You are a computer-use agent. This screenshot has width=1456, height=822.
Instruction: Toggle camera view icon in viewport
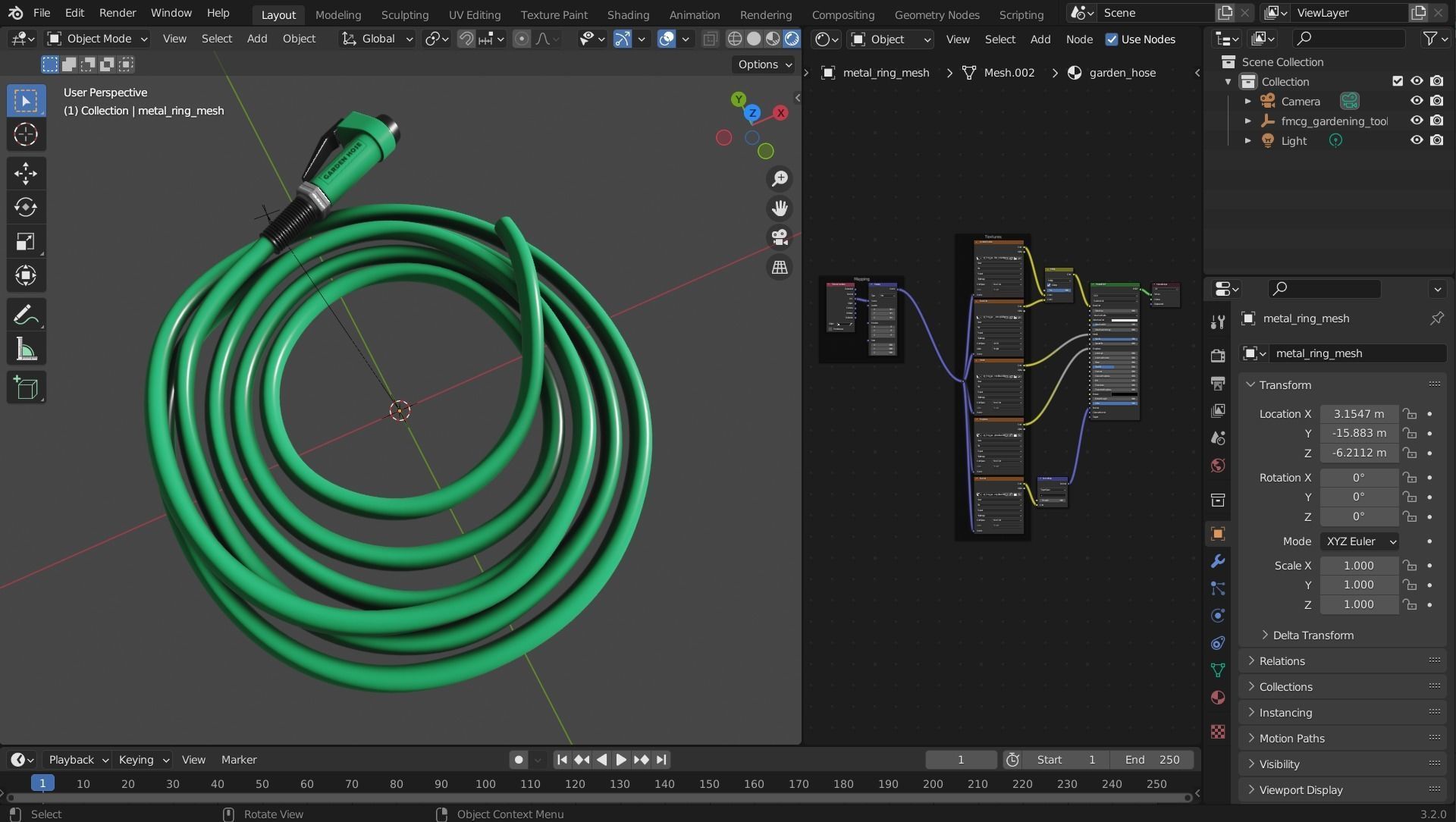[780, 237]
